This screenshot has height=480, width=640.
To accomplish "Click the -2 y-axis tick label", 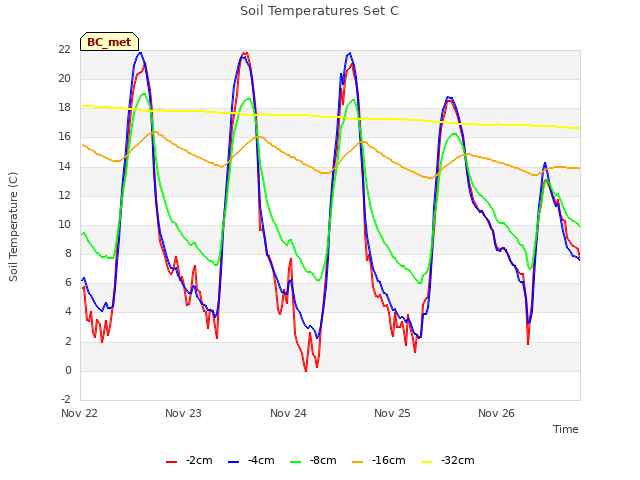I will click(66, 399).
